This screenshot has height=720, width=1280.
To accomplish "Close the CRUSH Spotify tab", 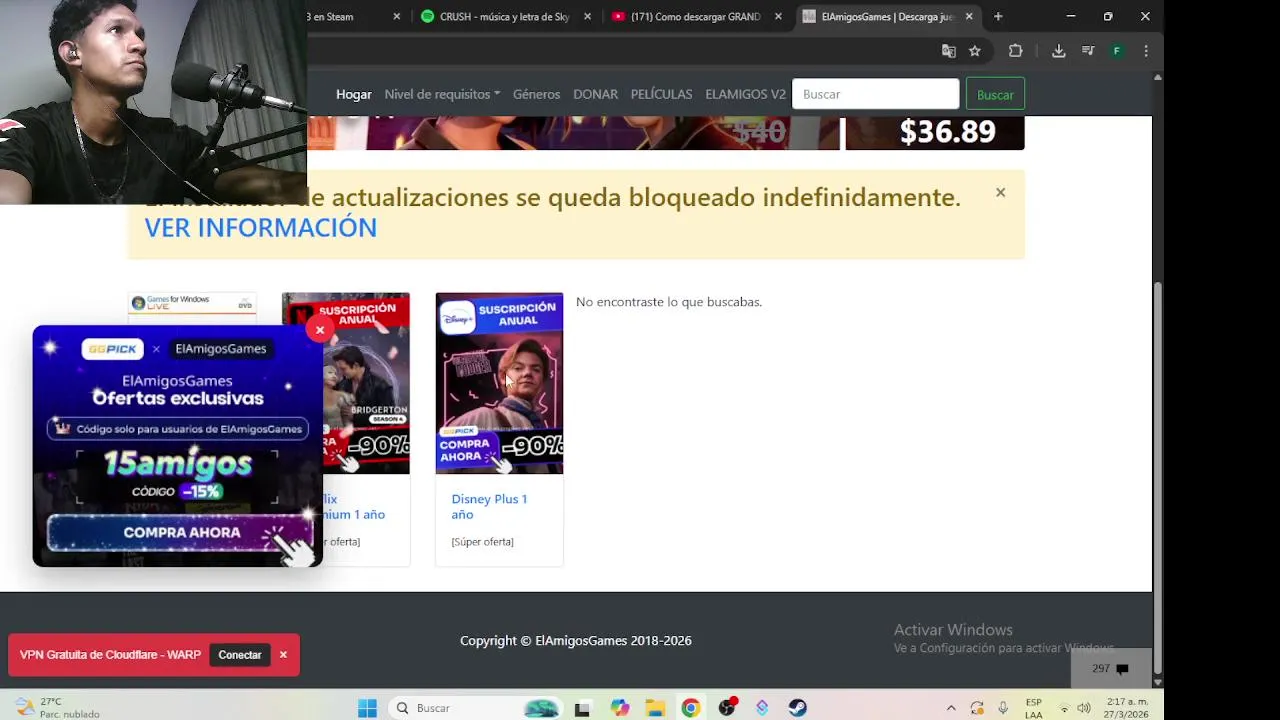I will point(587,16).
